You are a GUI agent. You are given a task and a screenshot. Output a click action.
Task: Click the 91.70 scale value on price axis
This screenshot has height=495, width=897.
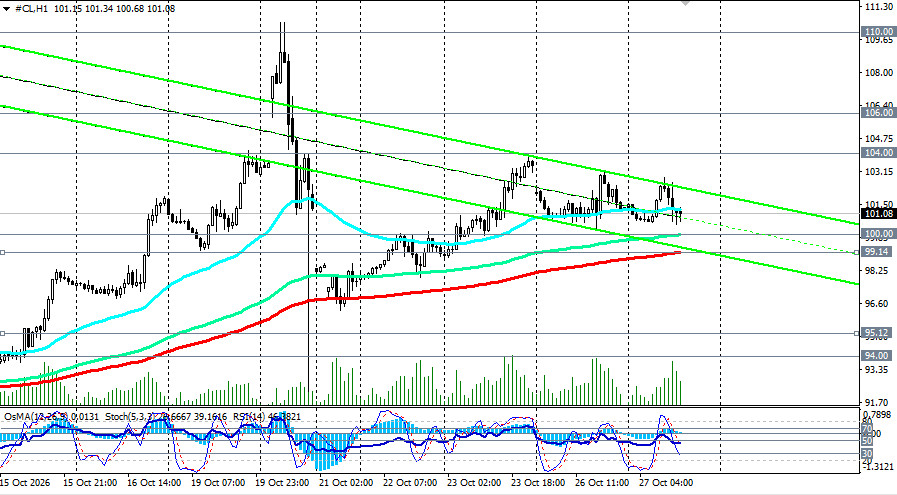(877, 403)
